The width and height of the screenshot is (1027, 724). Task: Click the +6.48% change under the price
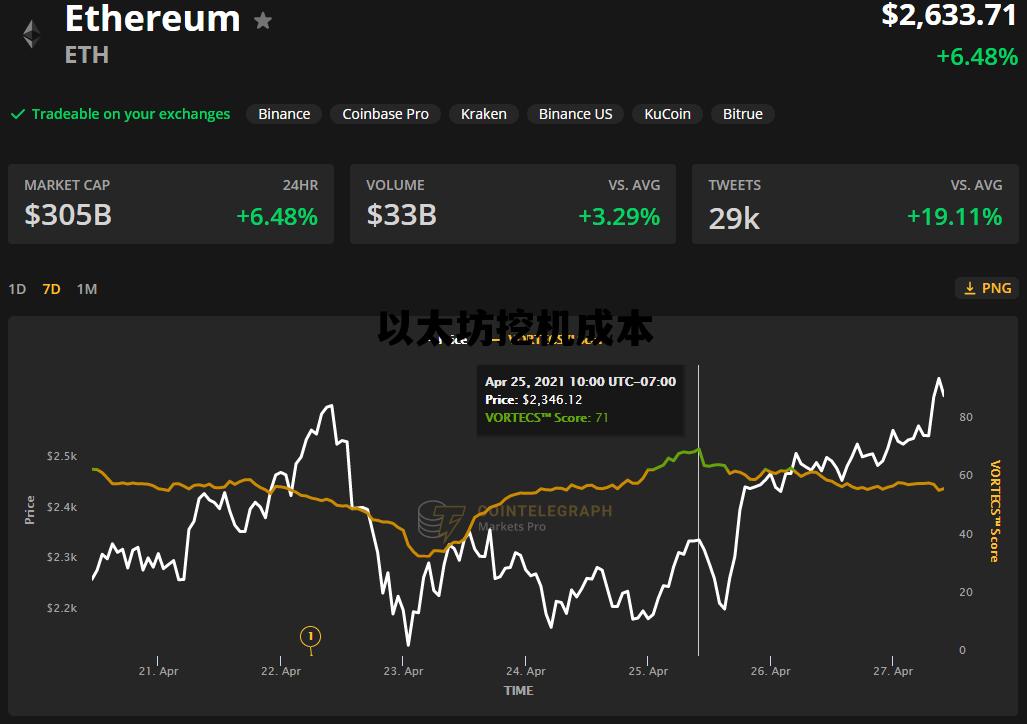coord(977,57)
